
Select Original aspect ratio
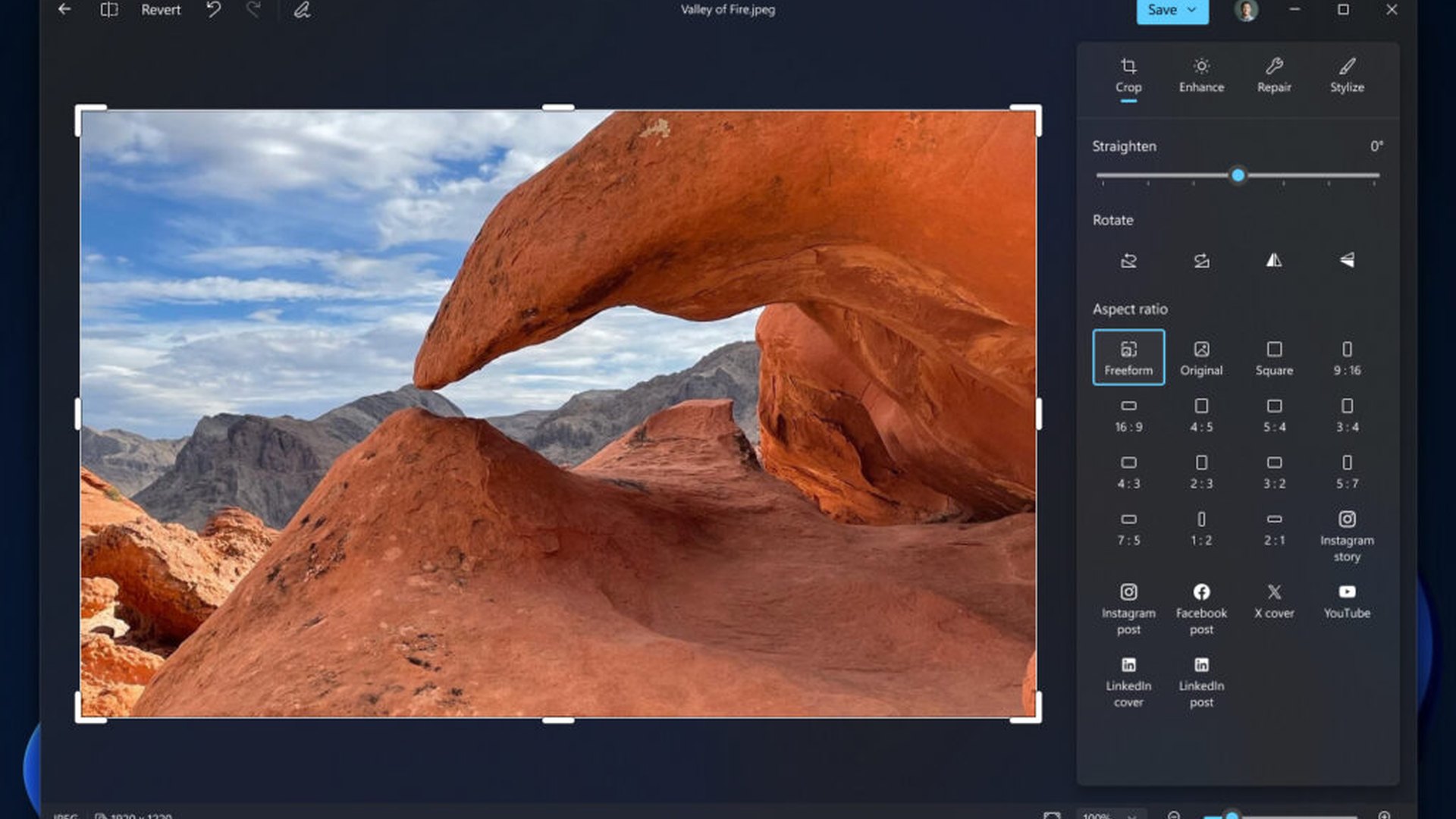(x=1201, y=358)
